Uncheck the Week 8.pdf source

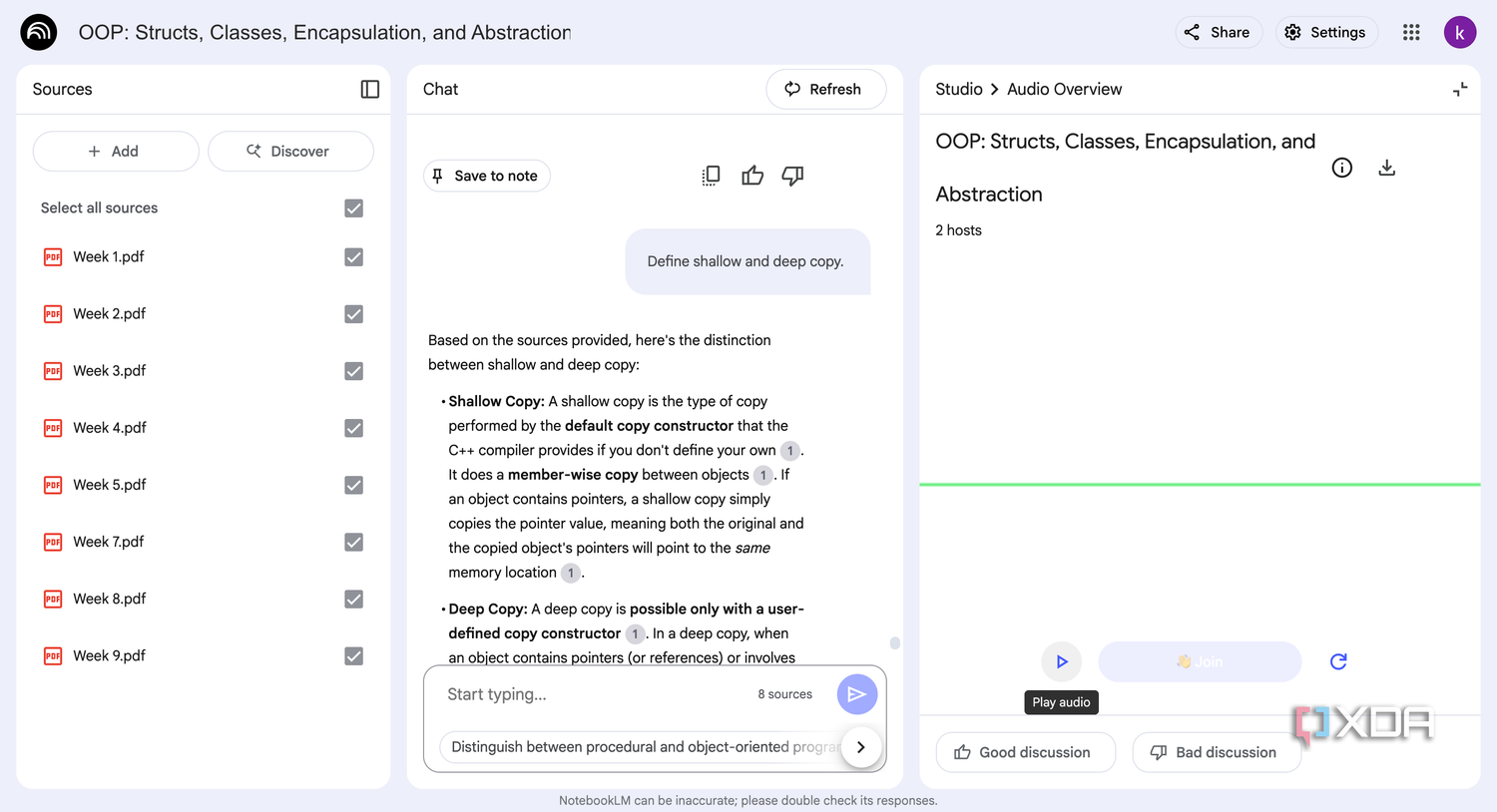click(x=353, y=599)
